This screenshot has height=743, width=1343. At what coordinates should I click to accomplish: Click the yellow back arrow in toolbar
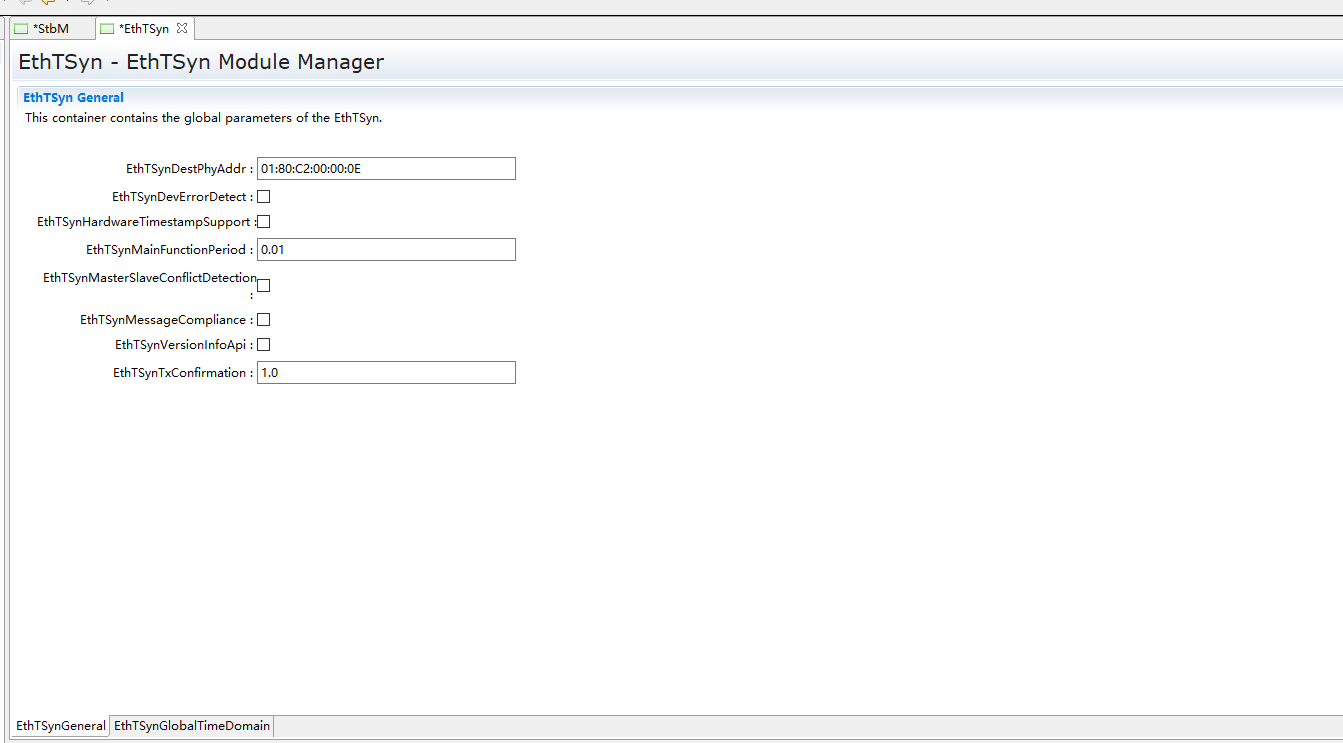point(47,3)
